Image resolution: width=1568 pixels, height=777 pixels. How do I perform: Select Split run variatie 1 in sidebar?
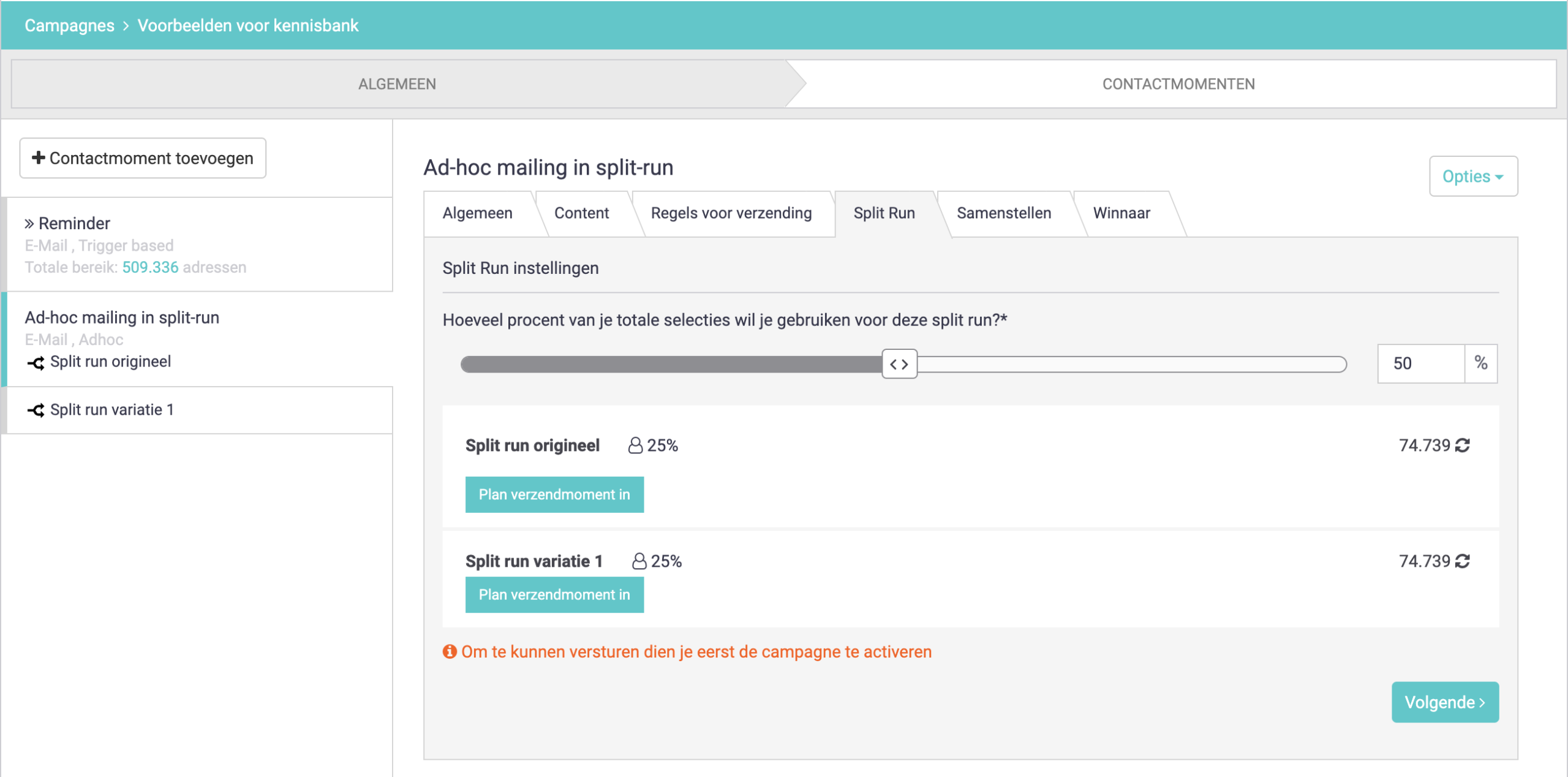pyautogui.click(x=199, y=410)
